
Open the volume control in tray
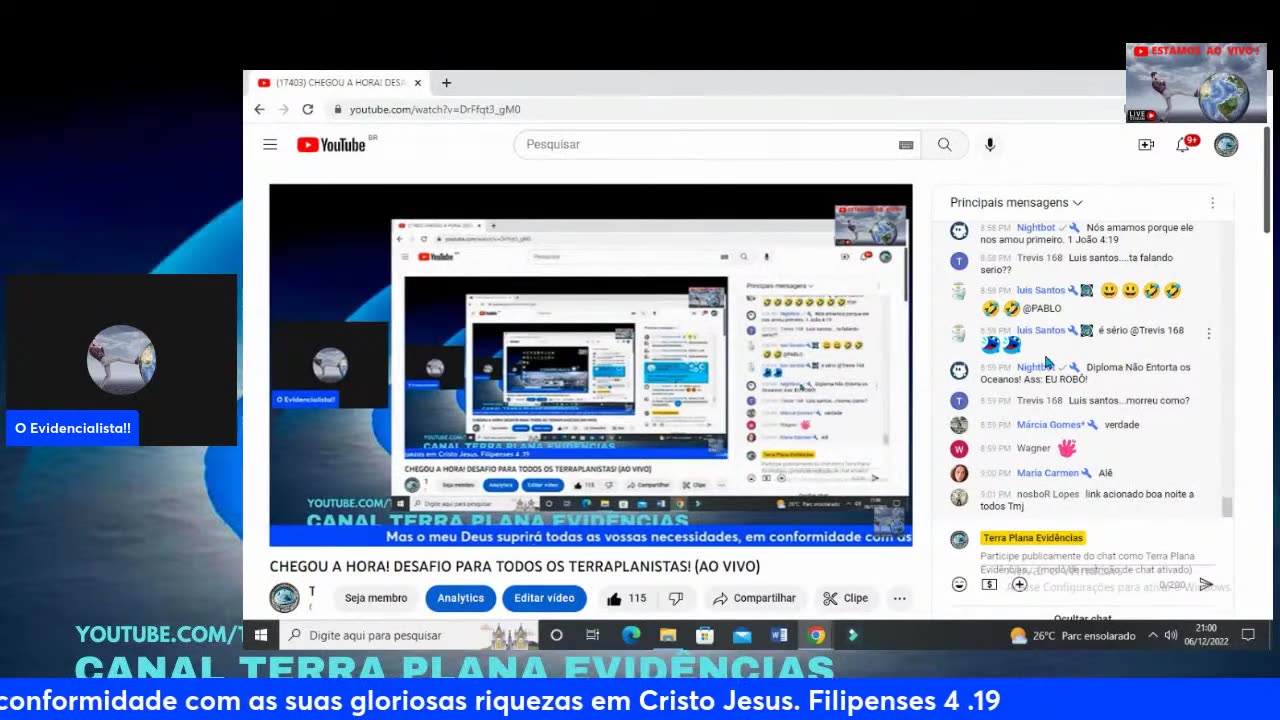(1171, 635)
